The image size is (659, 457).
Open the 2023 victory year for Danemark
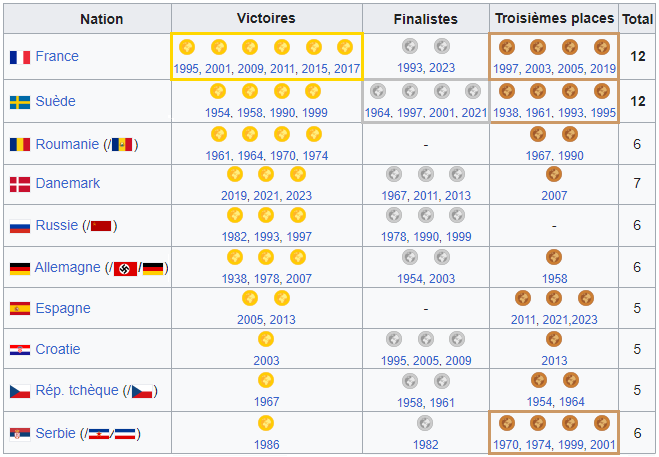tap(299, 196)
